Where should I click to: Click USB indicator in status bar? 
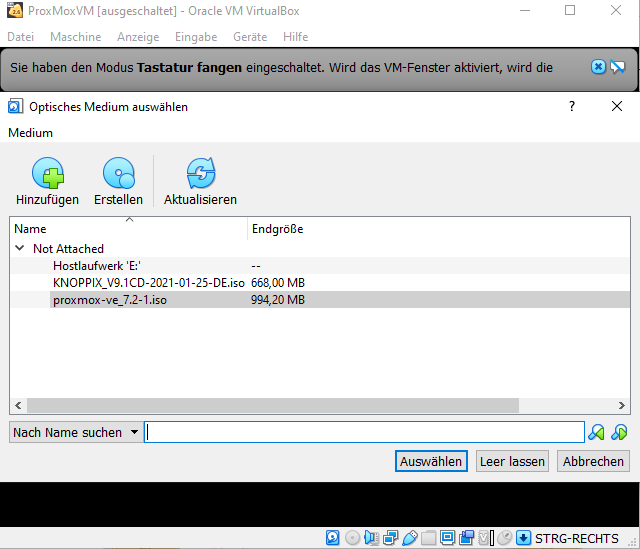point(409,538)
